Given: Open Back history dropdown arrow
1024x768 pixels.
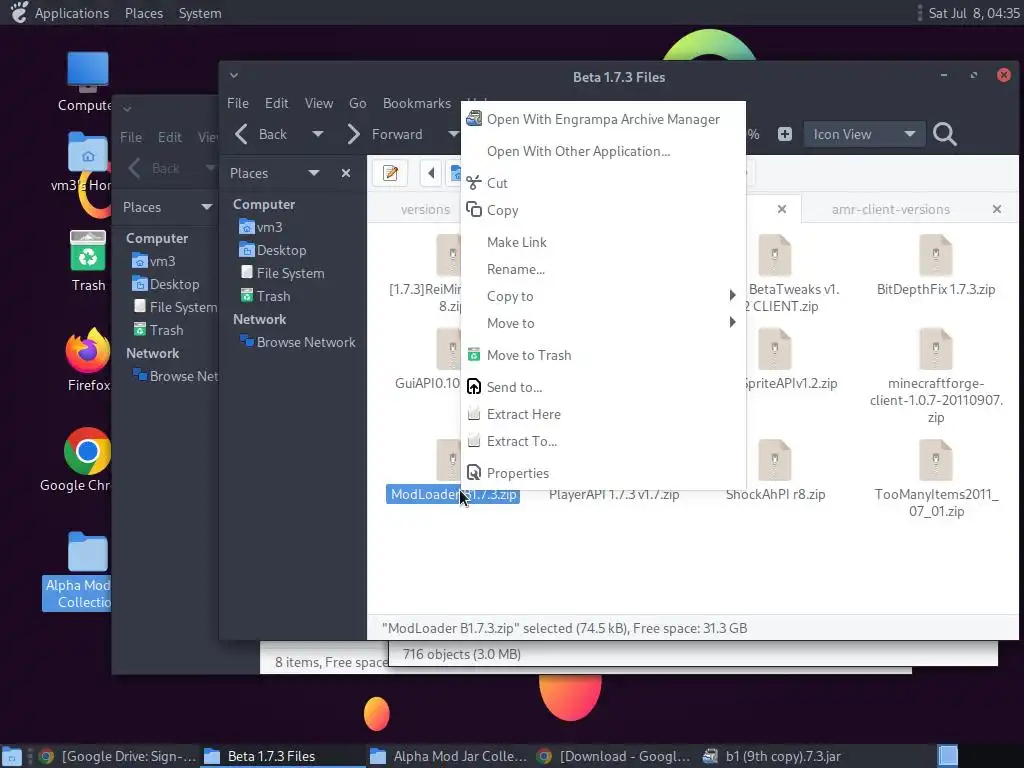Looking at the screenshot, I should point(317,135).
